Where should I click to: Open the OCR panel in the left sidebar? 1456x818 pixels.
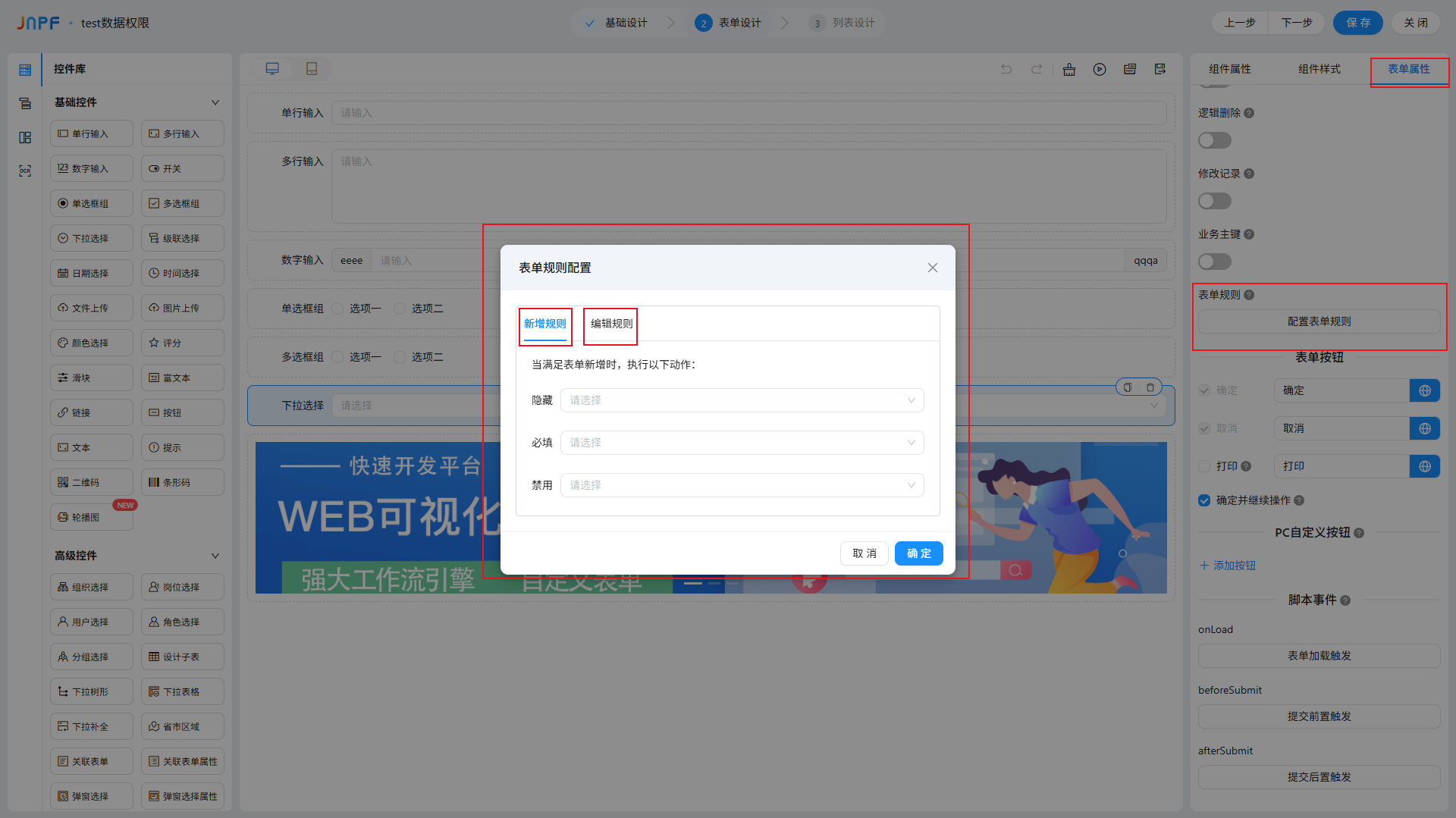(25, 171)
